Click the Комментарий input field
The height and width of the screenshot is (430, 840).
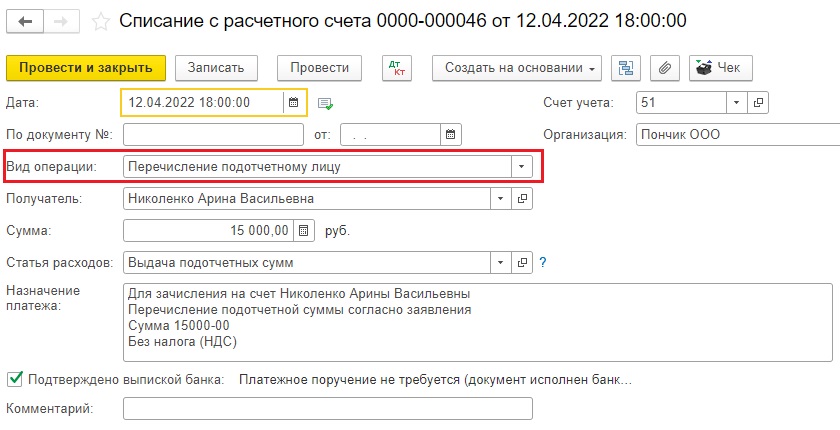[328, 409]
